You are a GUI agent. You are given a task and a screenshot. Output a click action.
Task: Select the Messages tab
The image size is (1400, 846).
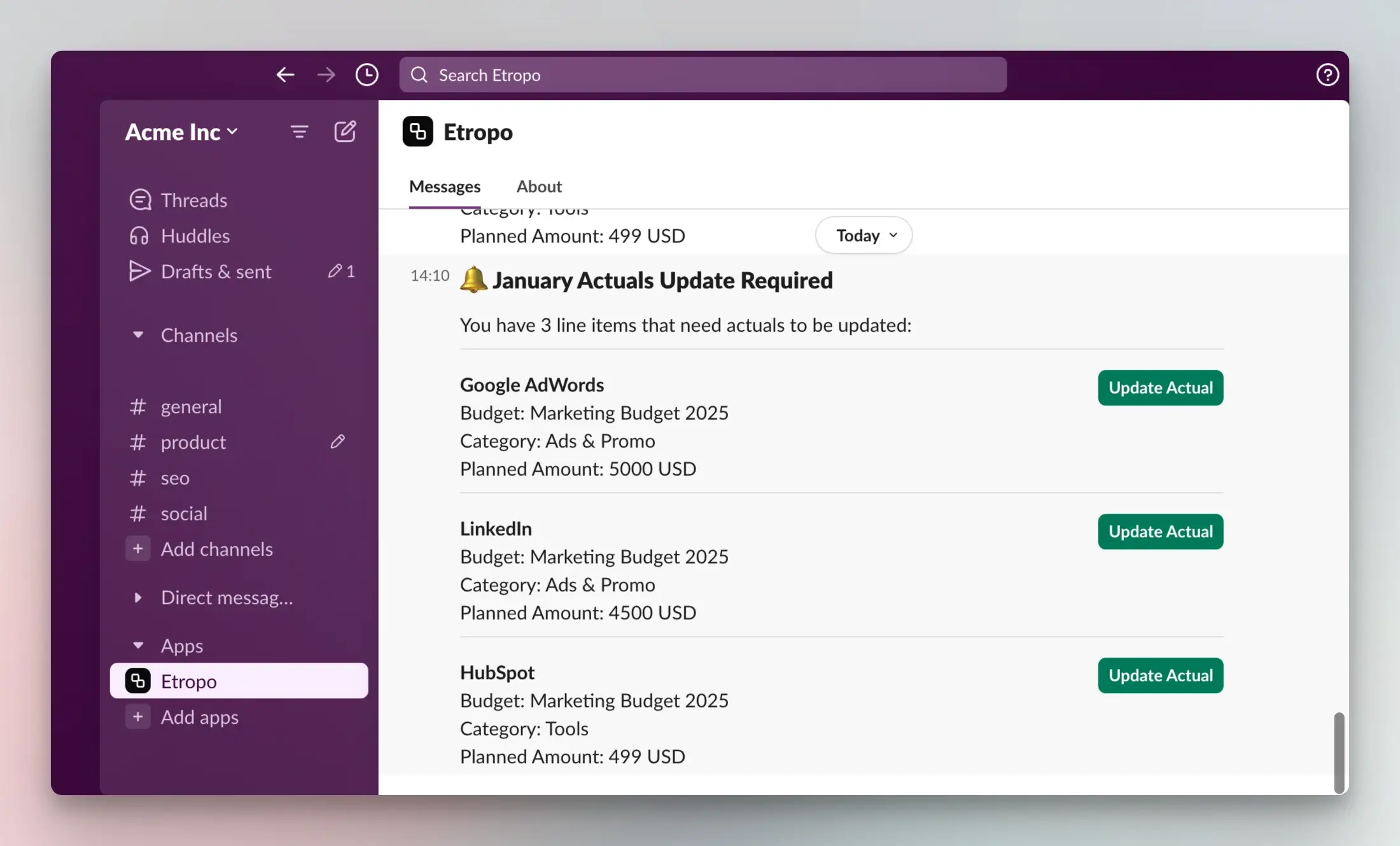[445, 187]
